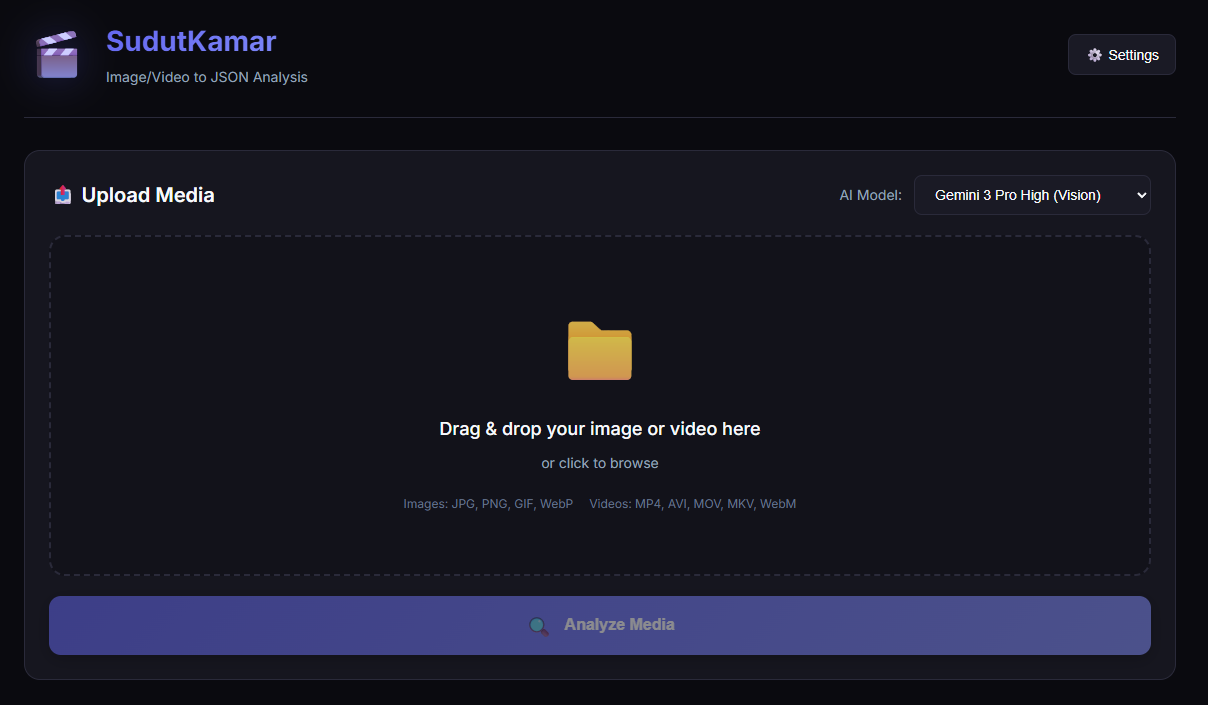Click the gear icon in Settings
Screen dimensions: 1208x705
click(1095, 55)
